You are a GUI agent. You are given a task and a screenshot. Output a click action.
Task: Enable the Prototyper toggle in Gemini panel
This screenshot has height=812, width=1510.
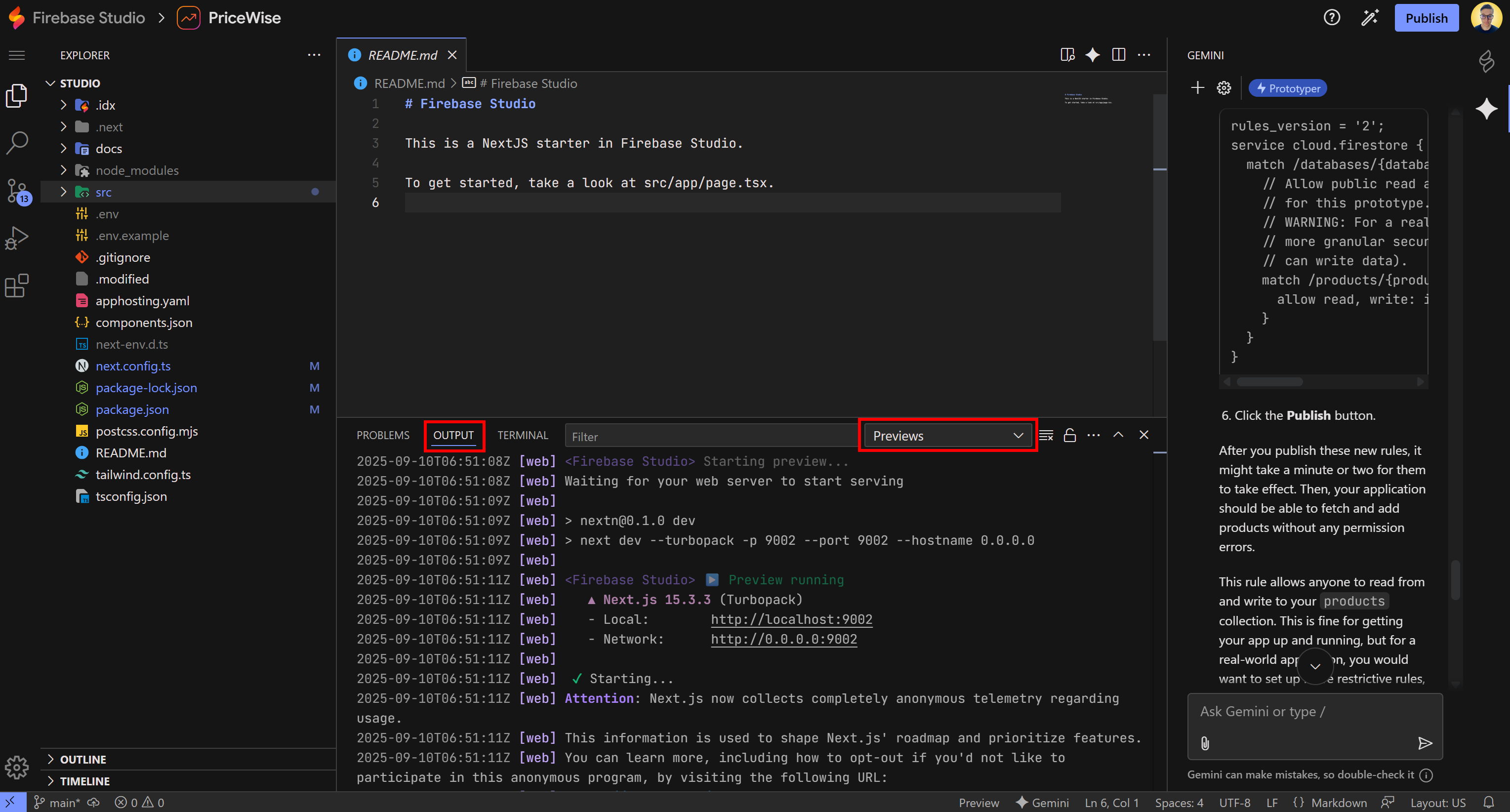pyautogui.click(x=1287, y=88)
